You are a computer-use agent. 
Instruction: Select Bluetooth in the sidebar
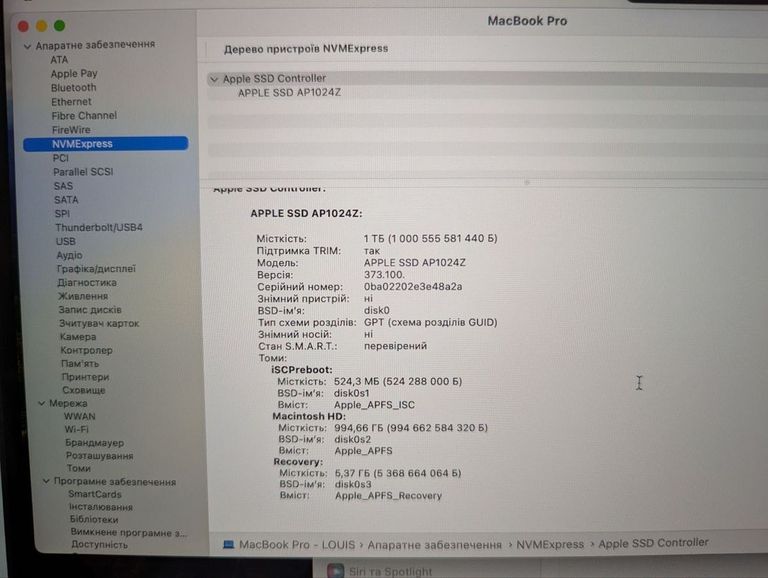coord(73,88)
